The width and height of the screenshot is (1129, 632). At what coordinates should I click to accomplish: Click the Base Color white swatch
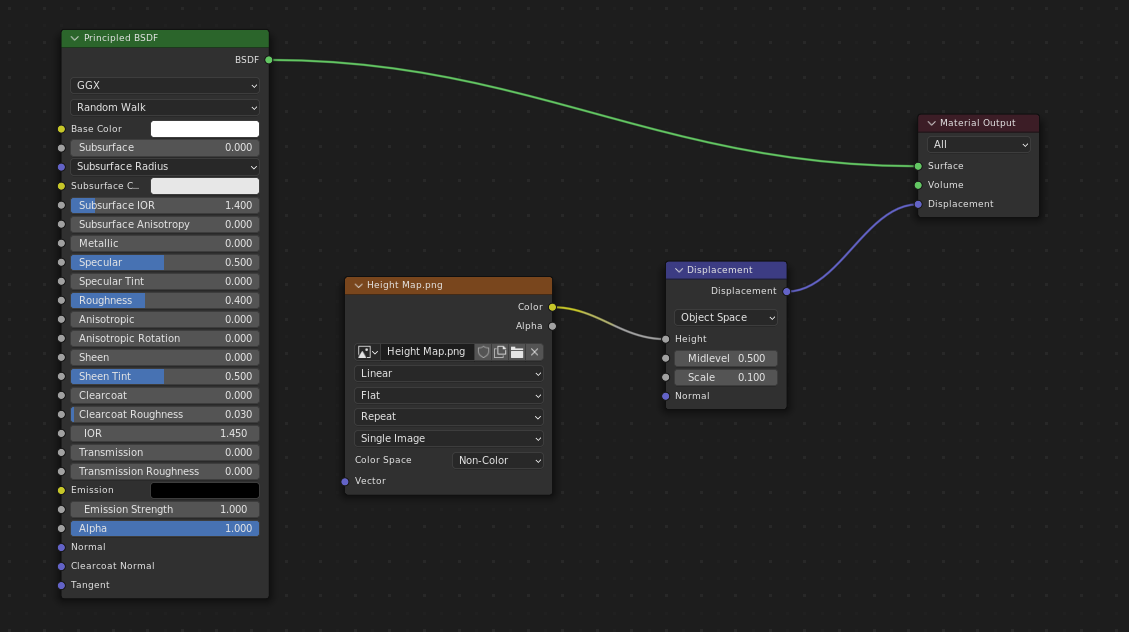point(204,129)
